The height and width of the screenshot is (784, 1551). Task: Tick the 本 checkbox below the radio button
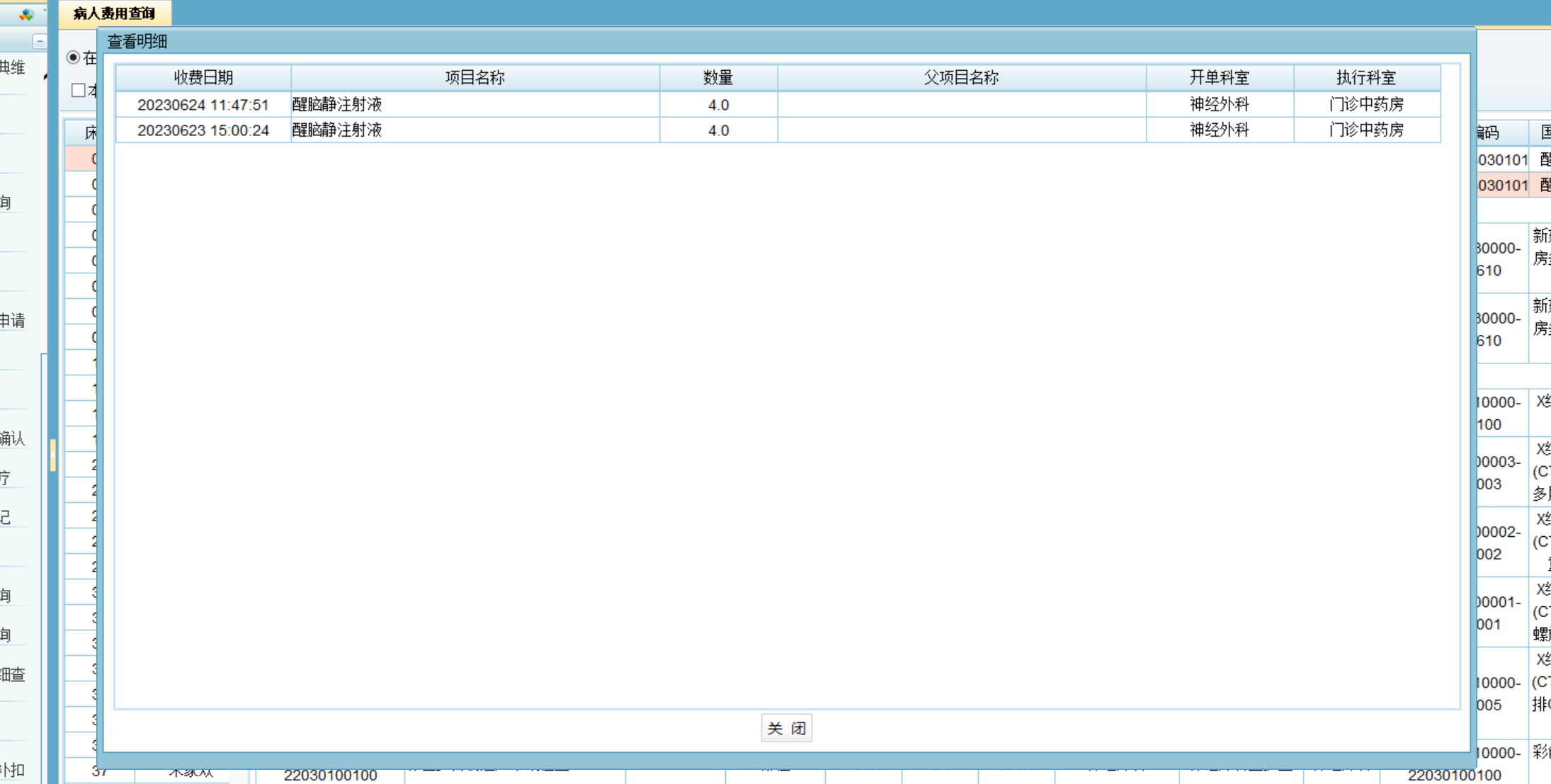point(79,91)
